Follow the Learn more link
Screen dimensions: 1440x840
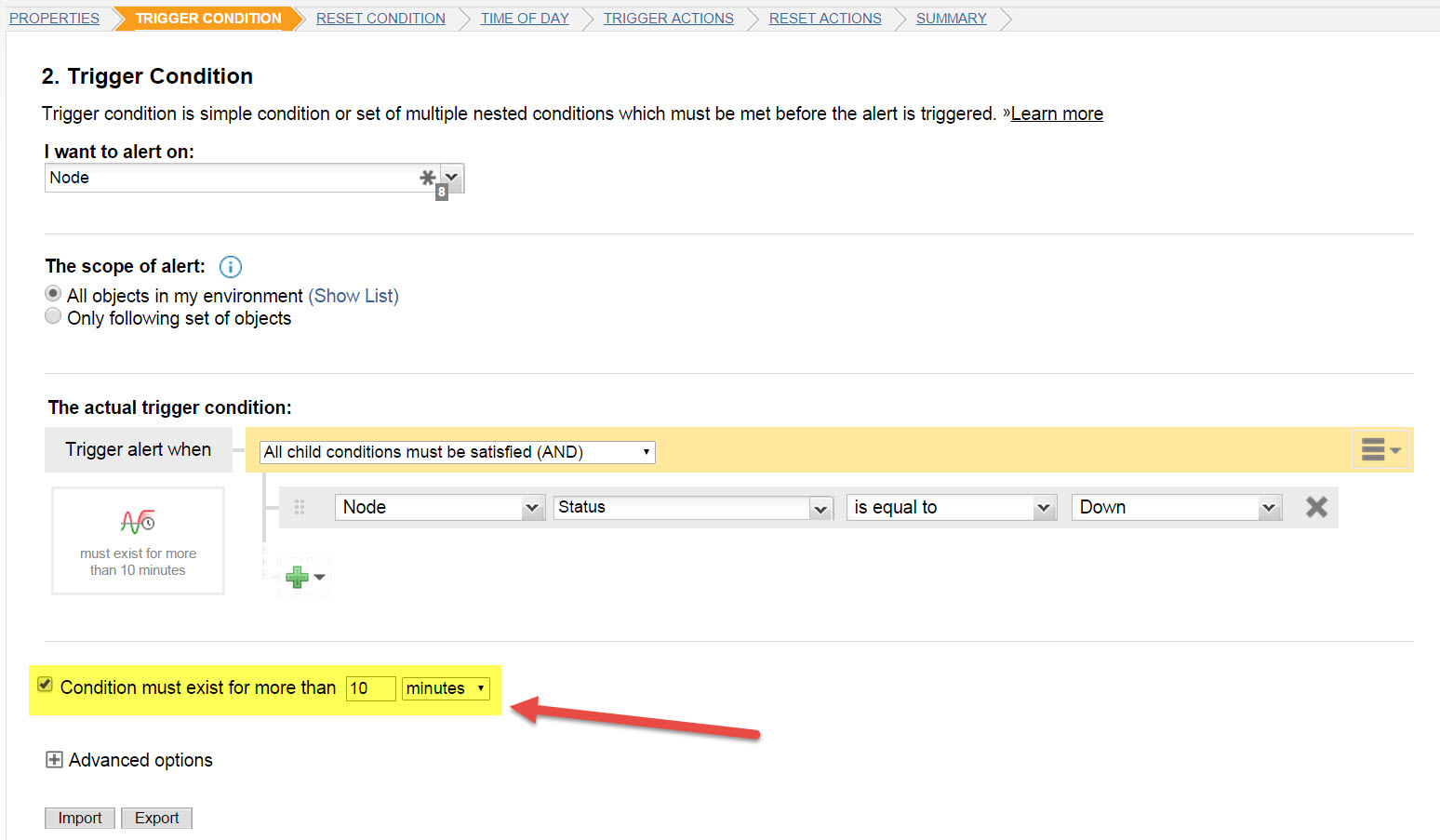pos(1057,113)
